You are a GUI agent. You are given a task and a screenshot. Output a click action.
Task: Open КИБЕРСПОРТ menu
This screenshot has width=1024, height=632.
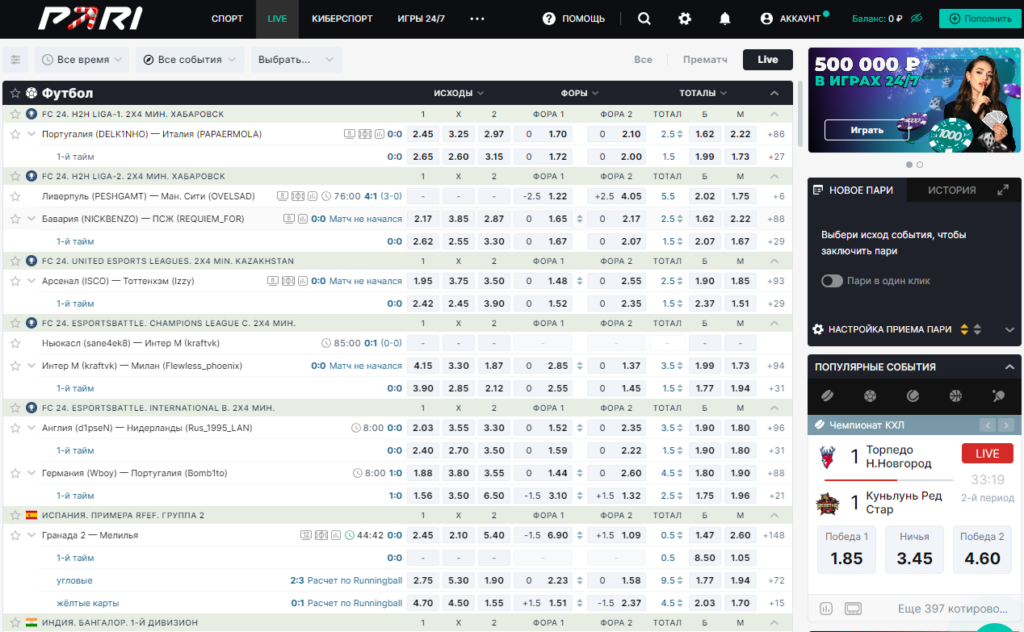[x=342, y=18]
